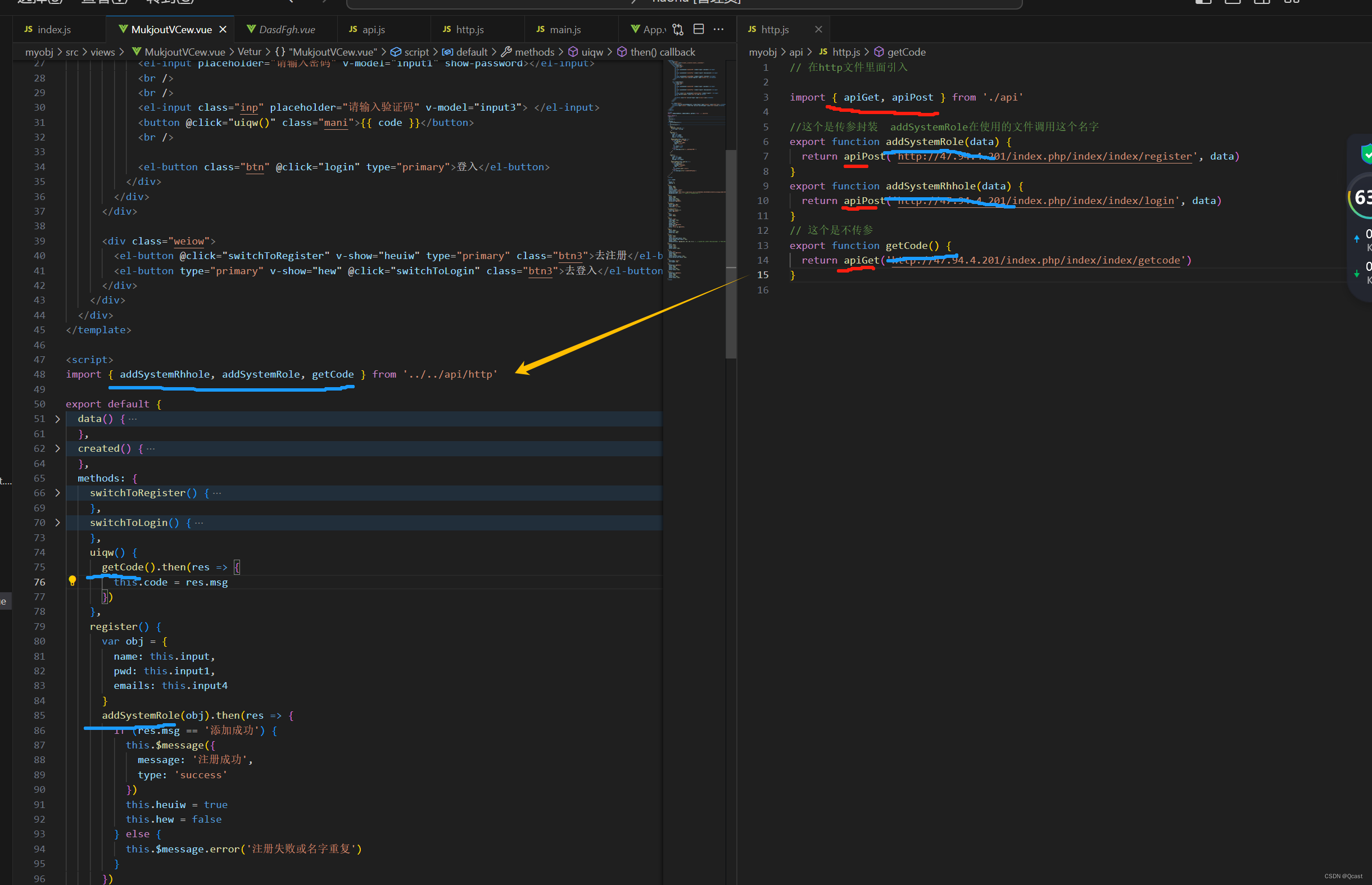This screenshot has height=885, width=1372.
Task: Unfold the switchToRegister() method
Action: [x=57, y=493]
